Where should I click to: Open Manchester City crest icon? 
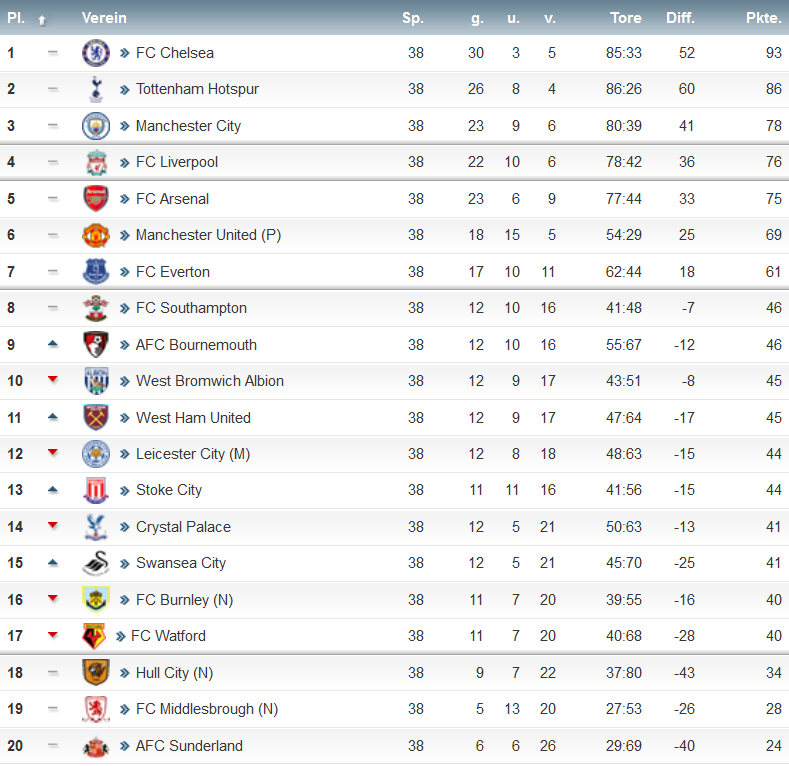pos(96,126)
